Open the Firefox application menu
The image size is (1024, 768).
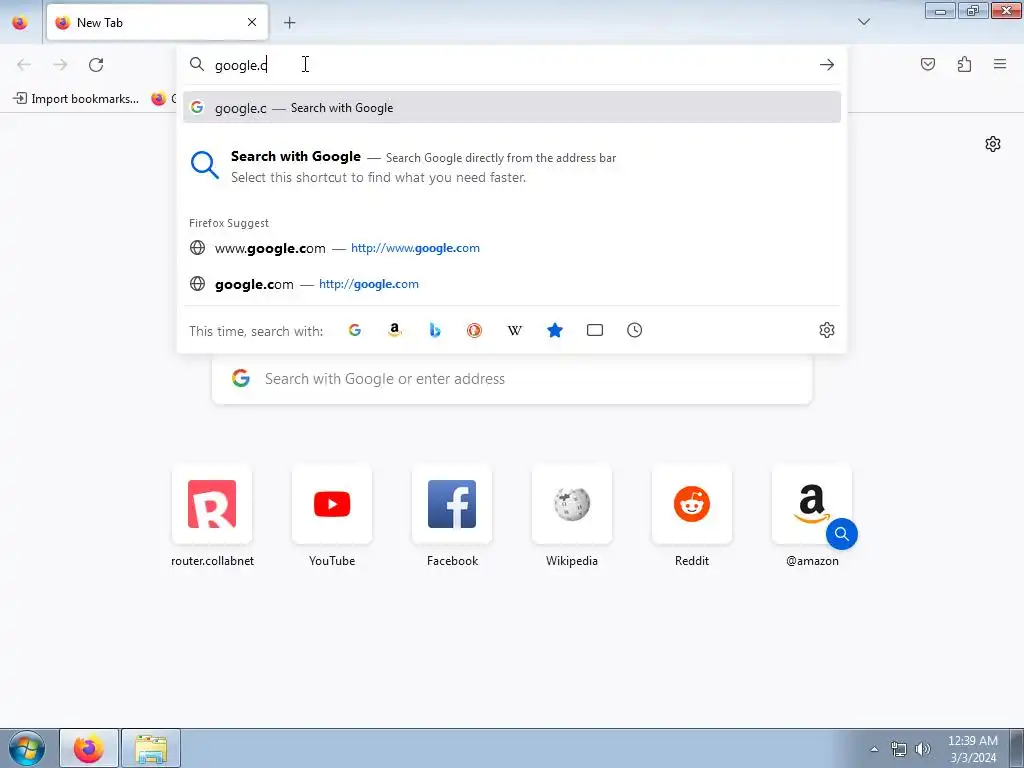pos(1000,64)
